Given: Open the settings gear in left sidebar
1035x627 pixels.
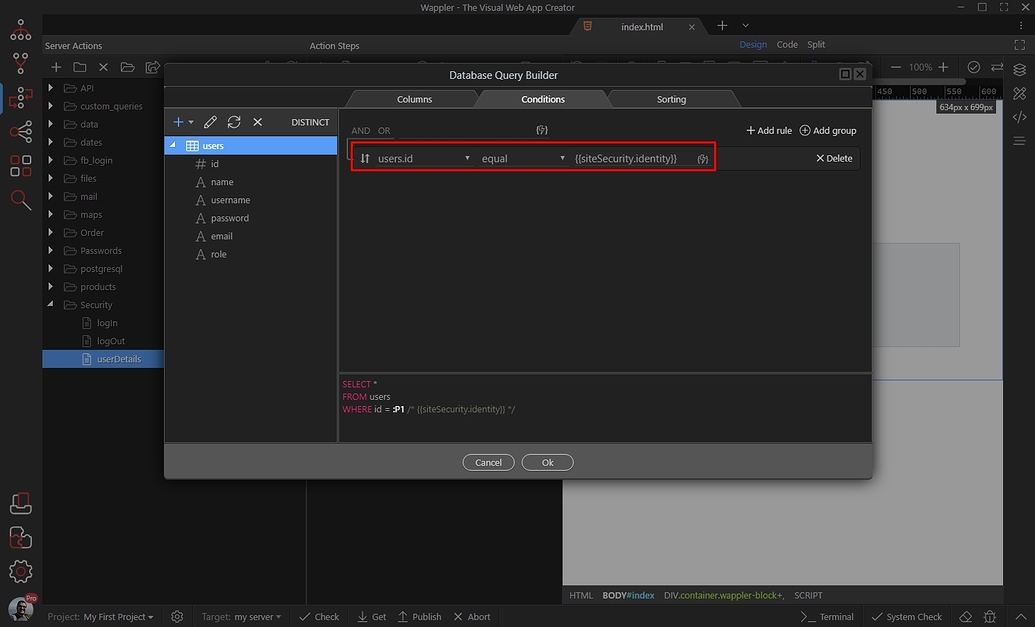Looking at the screenshot, I should [20, 572].
